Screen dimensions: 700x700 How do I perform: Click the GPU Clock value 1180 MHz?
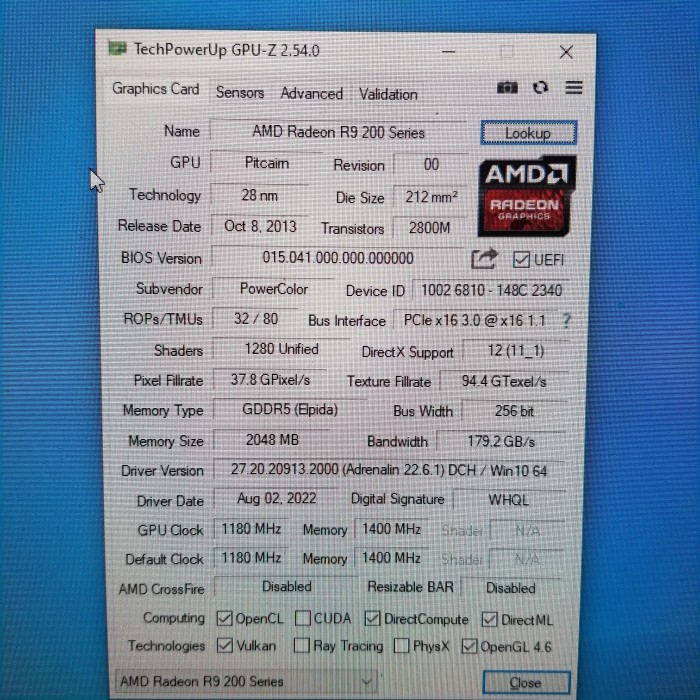point(251,529)
